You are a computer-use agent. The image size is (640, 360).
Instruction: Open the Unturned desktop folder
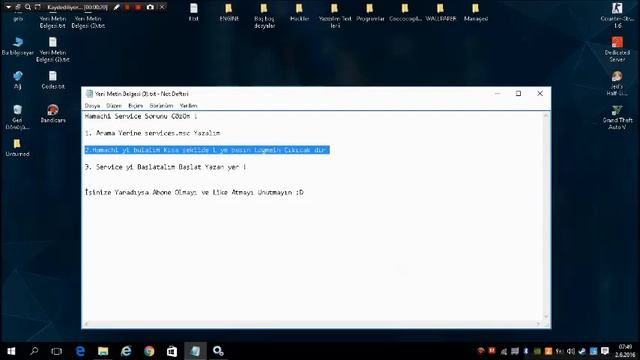[17, 148]
